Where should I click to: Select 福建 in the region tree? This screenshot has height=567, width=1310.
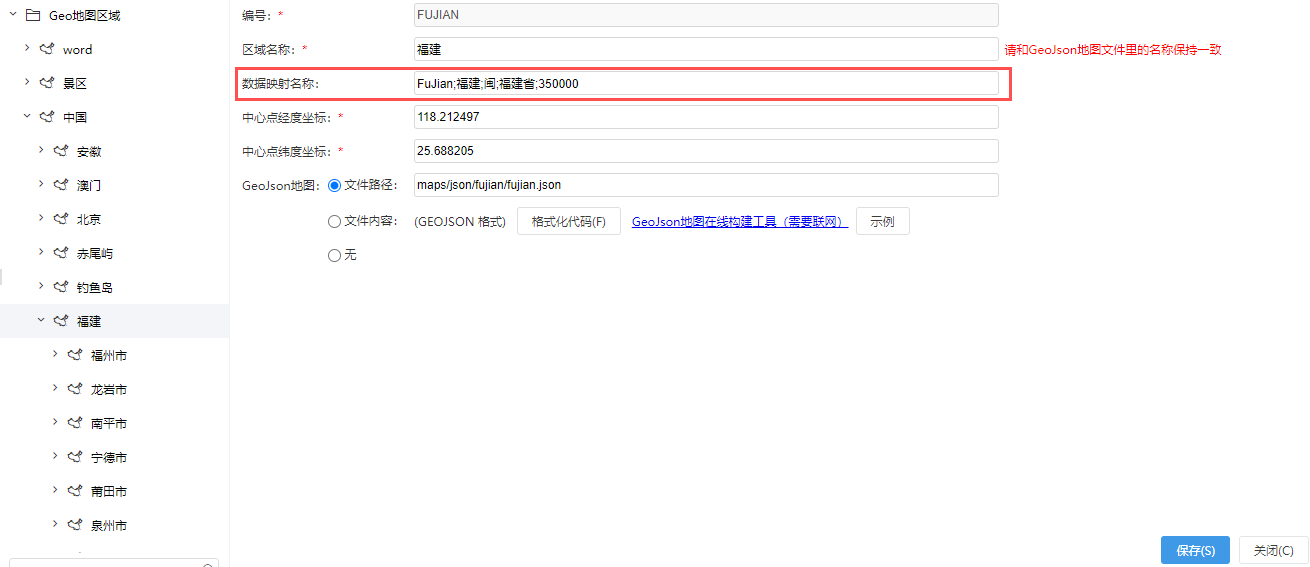pos(89,321)
